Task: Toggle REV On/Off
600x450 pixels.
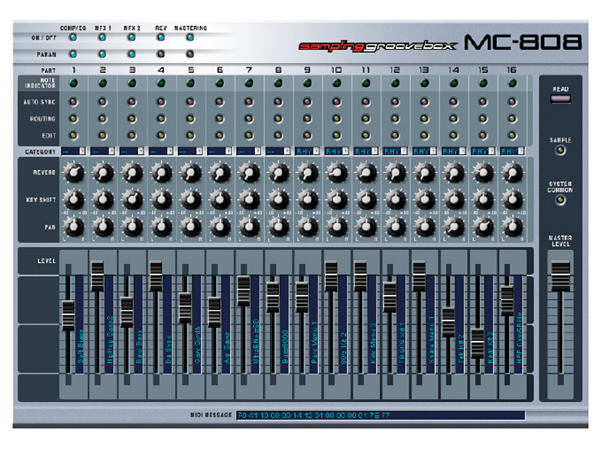Action: point(161,38)
